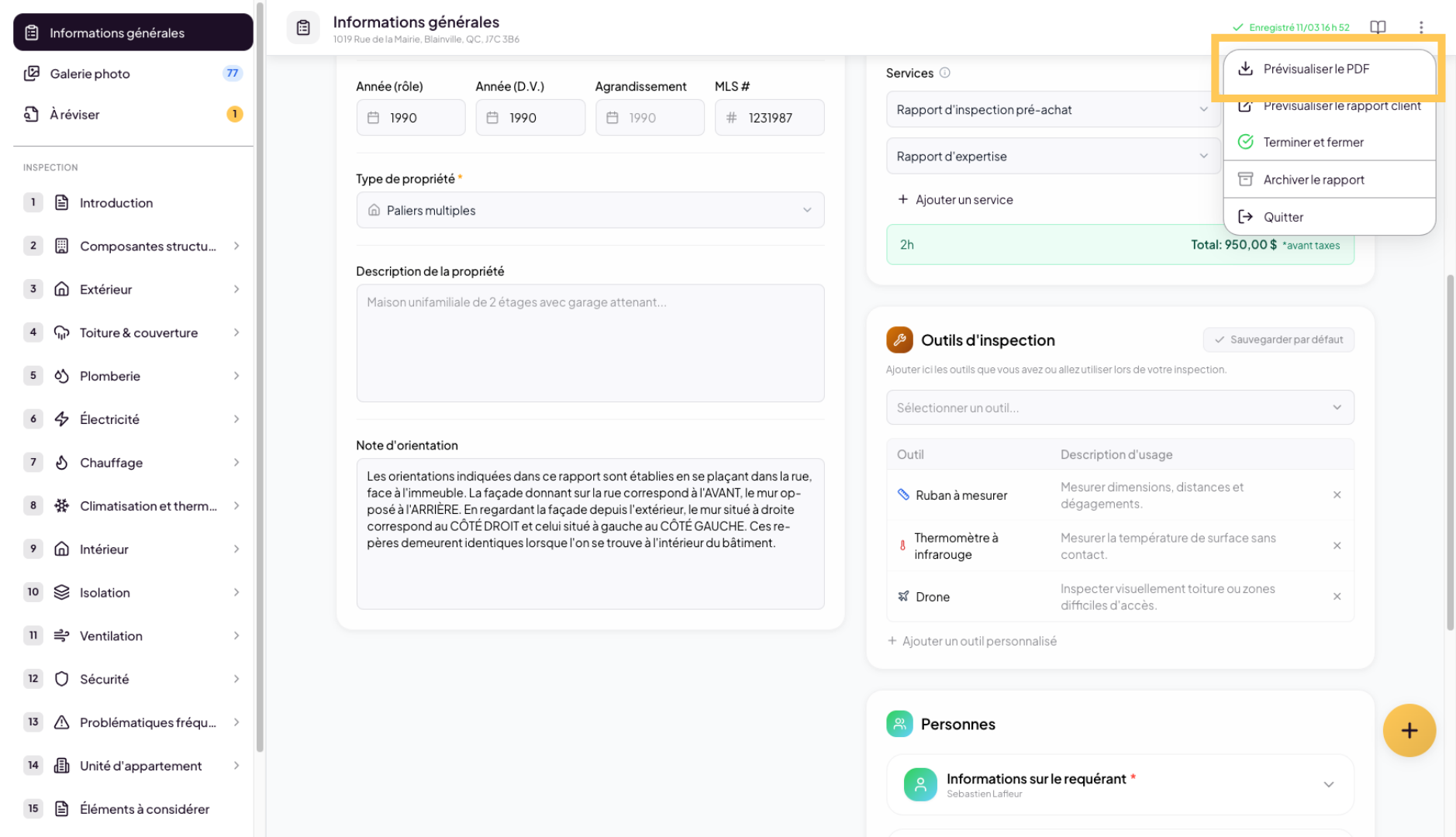Click the Services info icon

[x=944, y=73]
